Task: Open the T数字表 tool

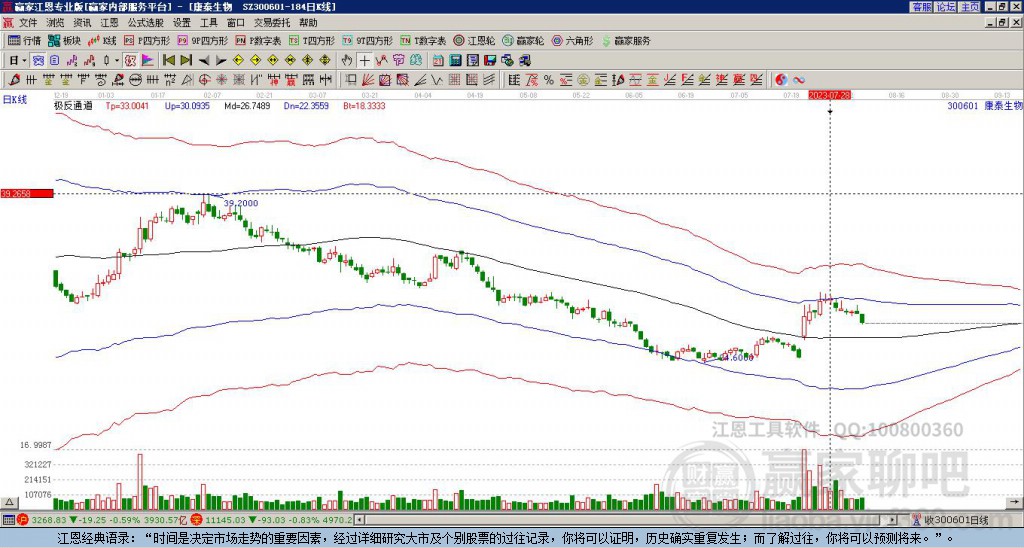Action: click(423, 40)
